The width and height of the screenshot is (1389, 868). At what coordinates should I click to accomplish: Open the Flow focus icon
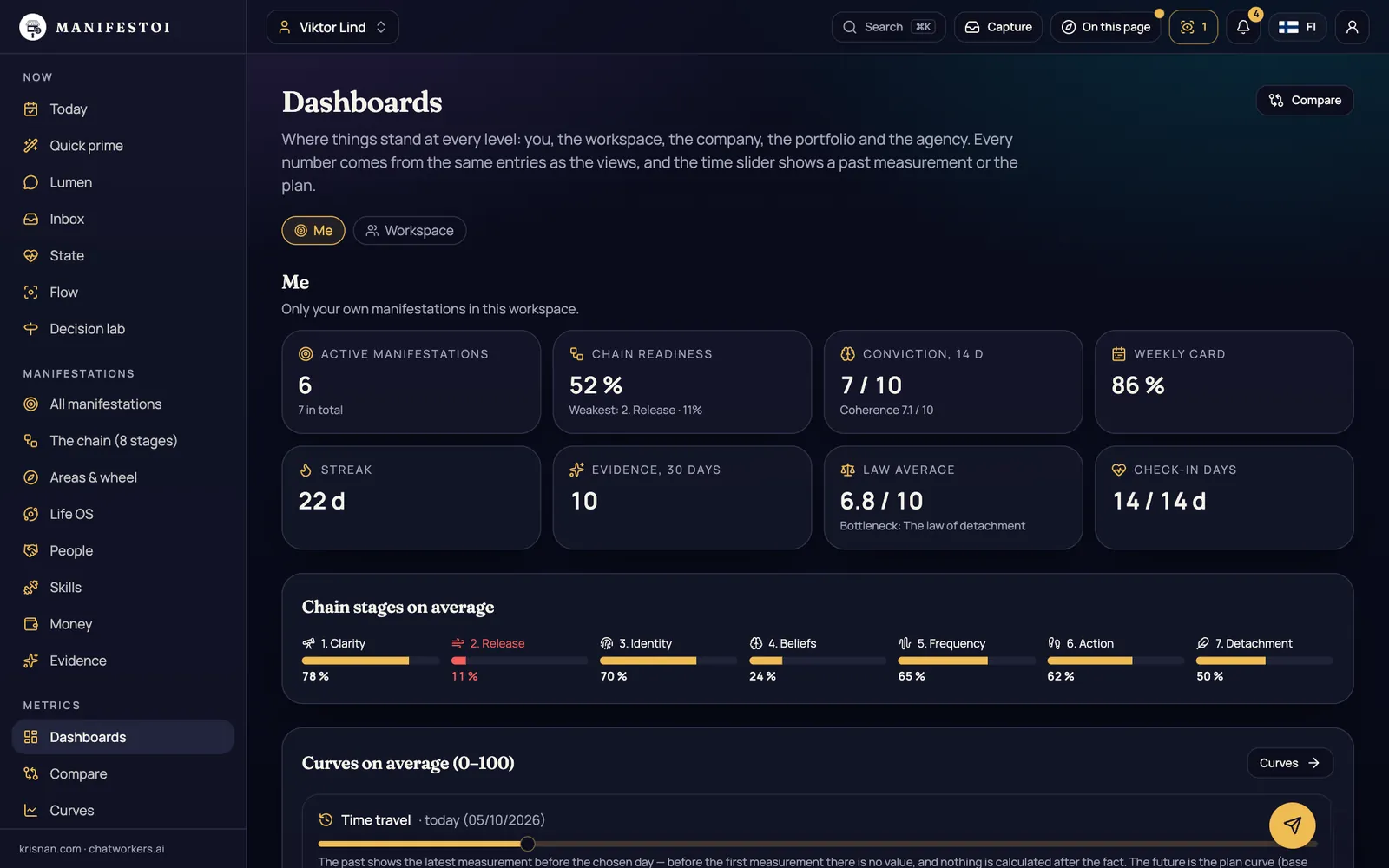click(31, 293)
